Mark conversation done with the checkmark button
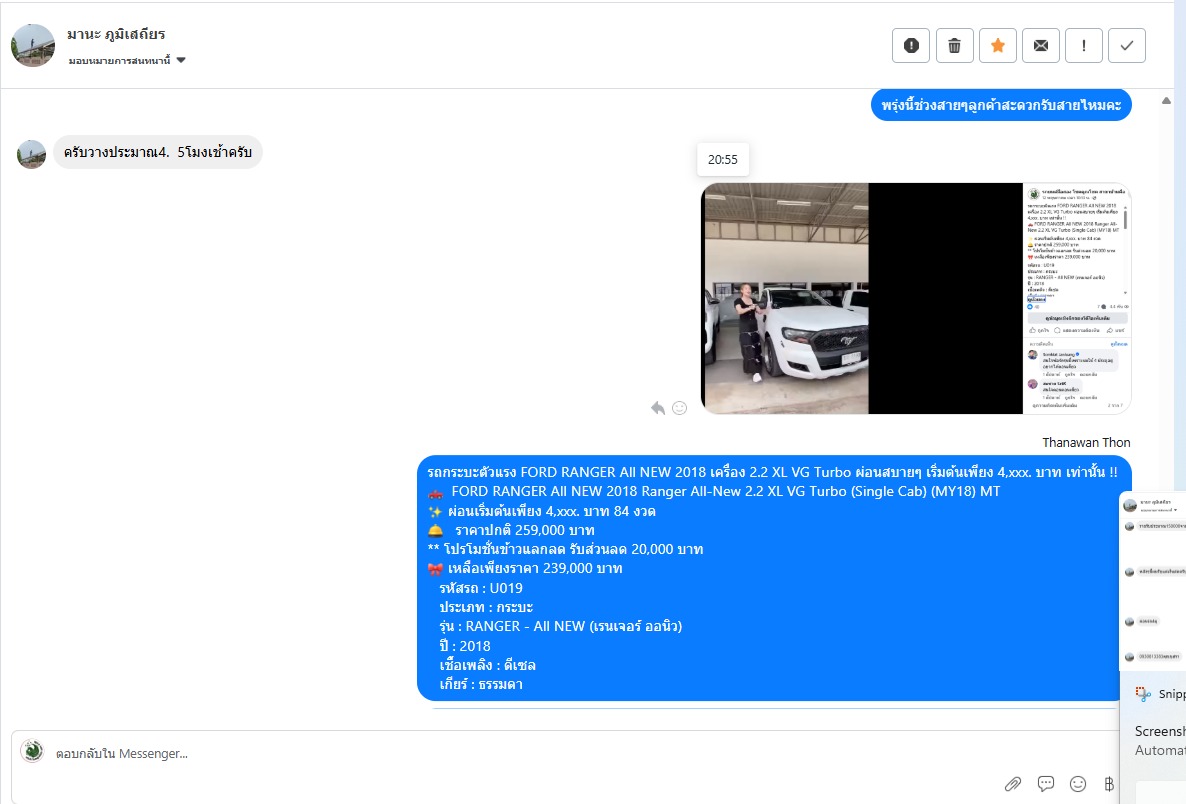The image size is (1186, 804). pyautogui.click(x=1127, y=45)
